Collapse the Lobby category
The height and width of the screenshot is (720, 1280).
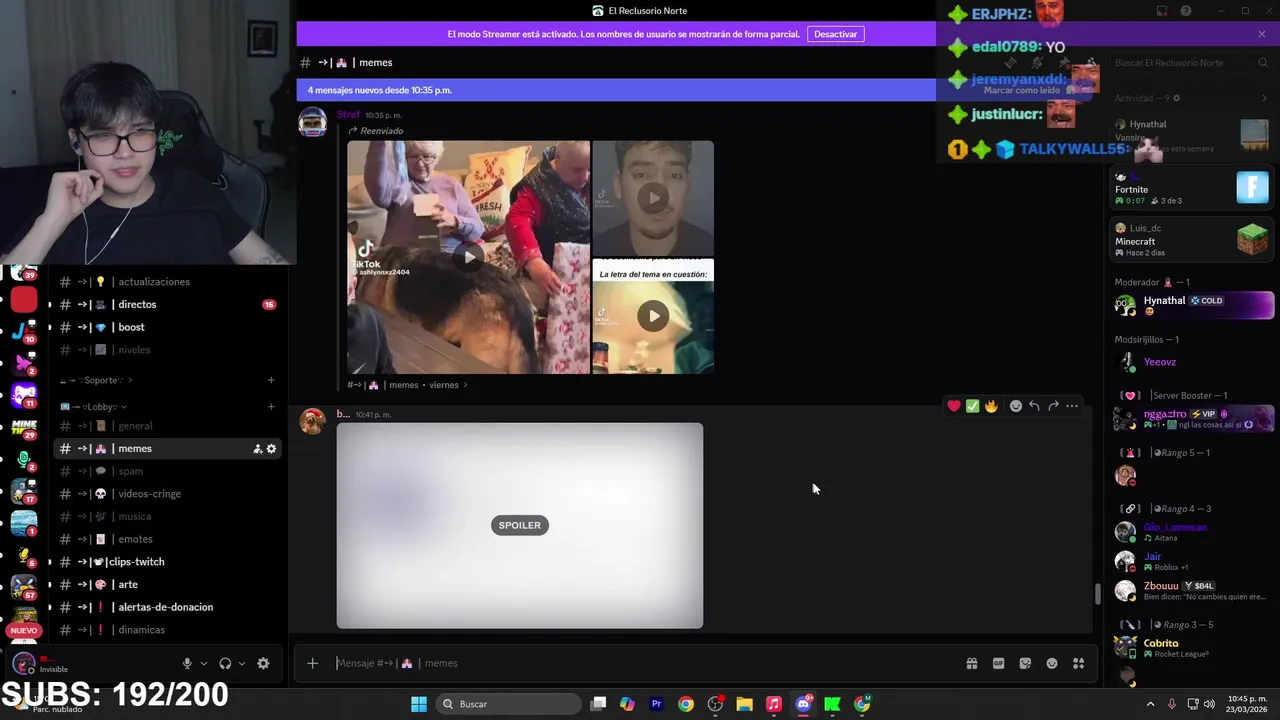94,407
